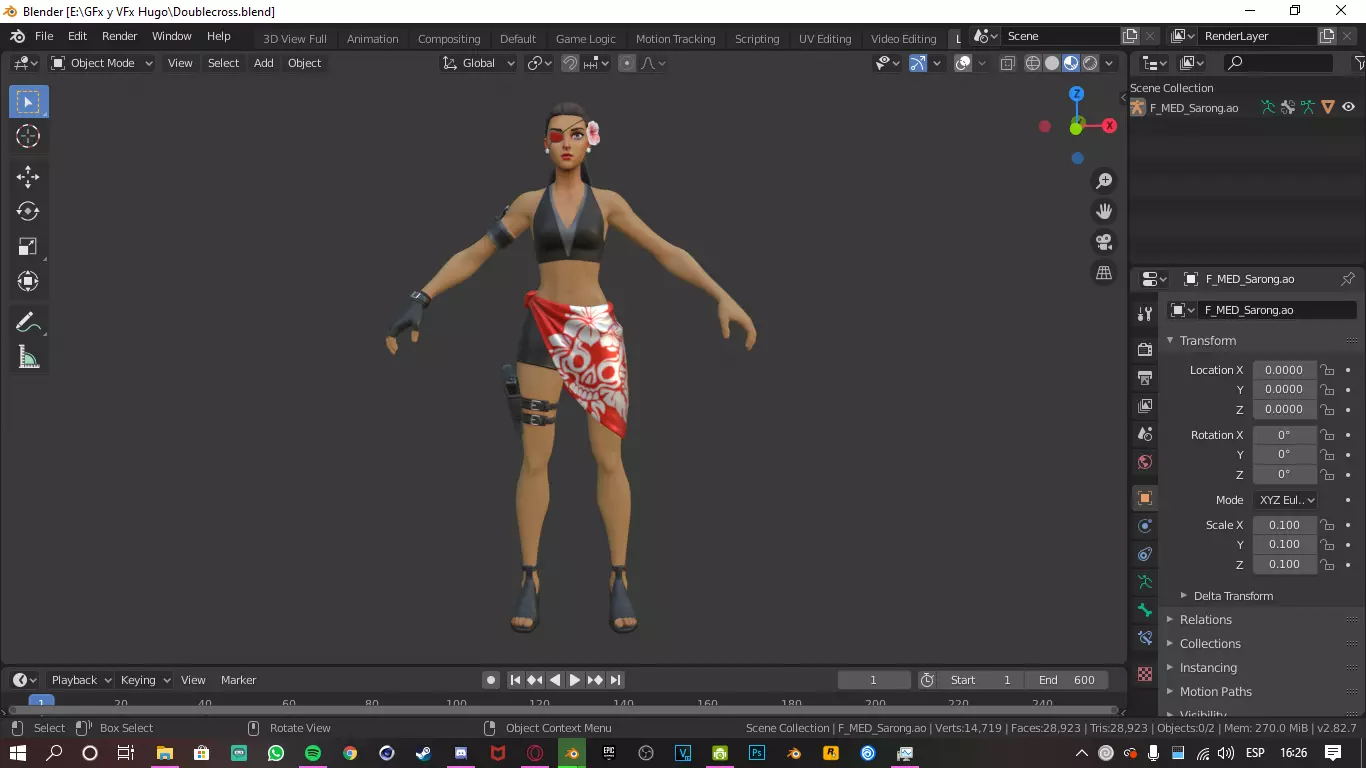The image size is (1366, 768).
Task: Open the Render properties tab
Action: click(x=1145, y=350)
